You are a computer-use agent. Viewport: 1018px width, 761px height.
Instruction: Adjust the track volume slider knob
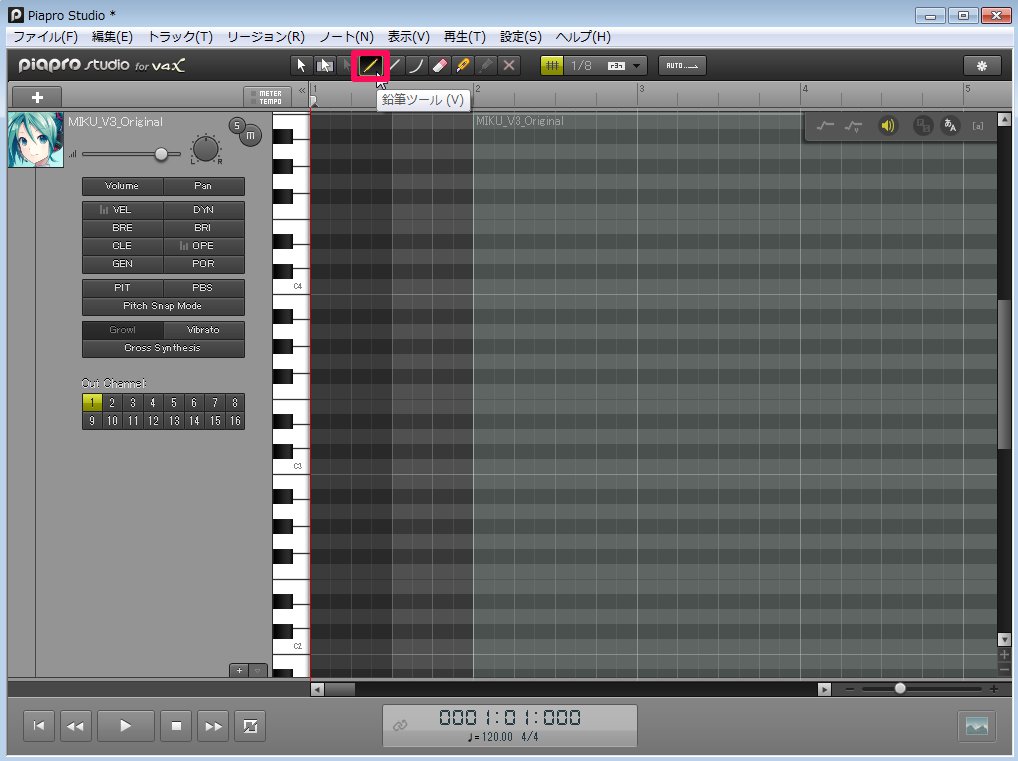161,154
